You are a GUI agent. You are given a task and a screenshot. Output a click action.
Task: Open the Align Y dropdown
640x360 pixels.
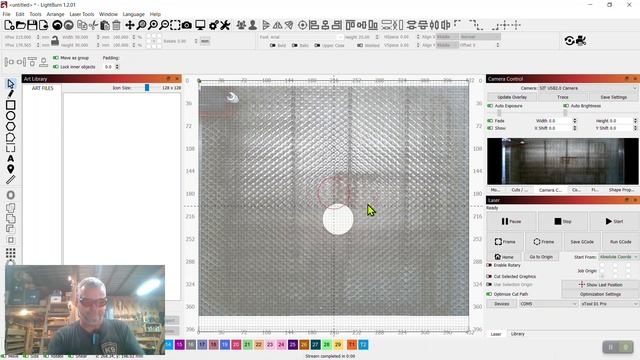[x=447, y=45]
